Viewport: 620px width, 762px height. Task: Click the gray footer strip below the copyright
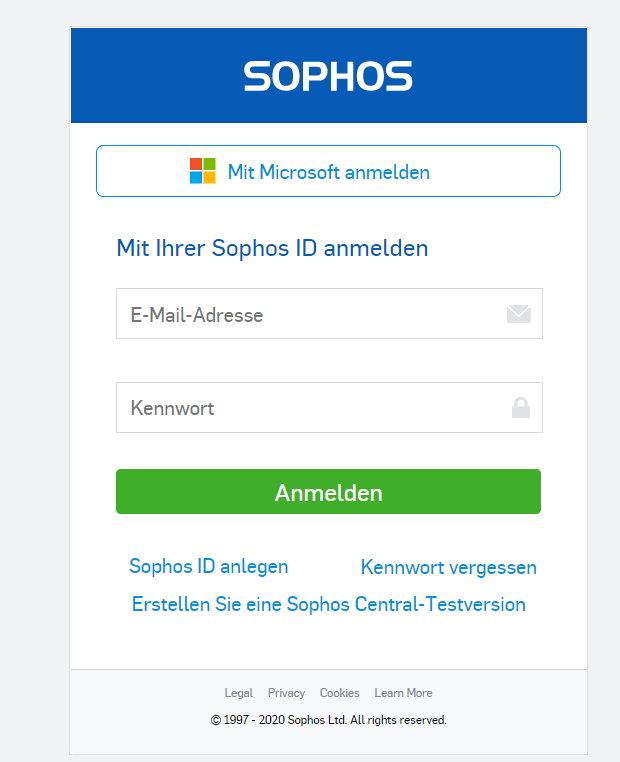coord(328,742)
